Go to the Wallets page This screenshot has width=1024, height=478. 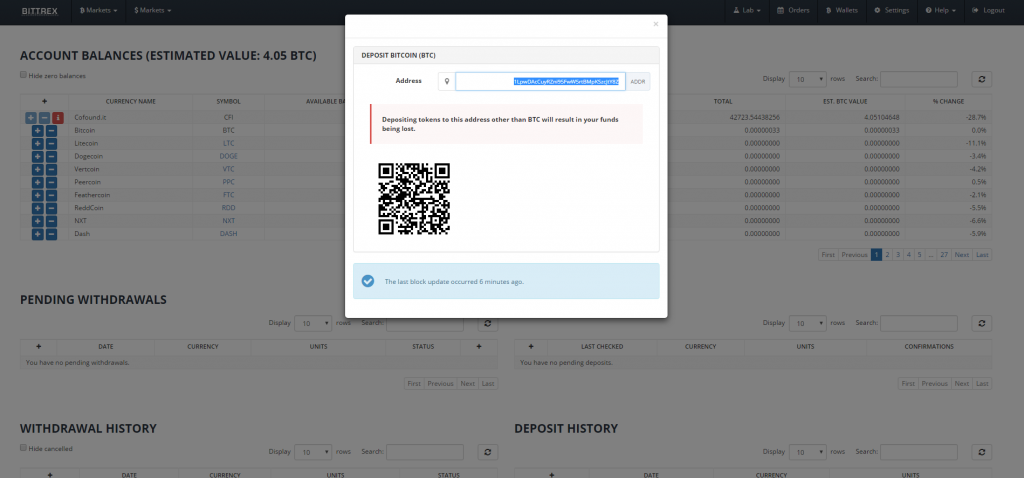842,10
